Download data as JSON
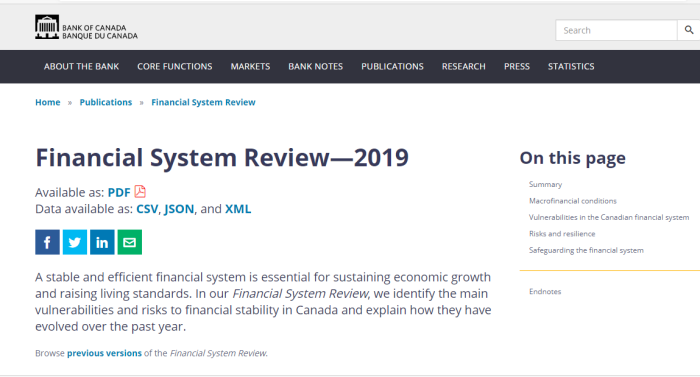The width and height of the screenshot is (700, 377). [179, 209]
